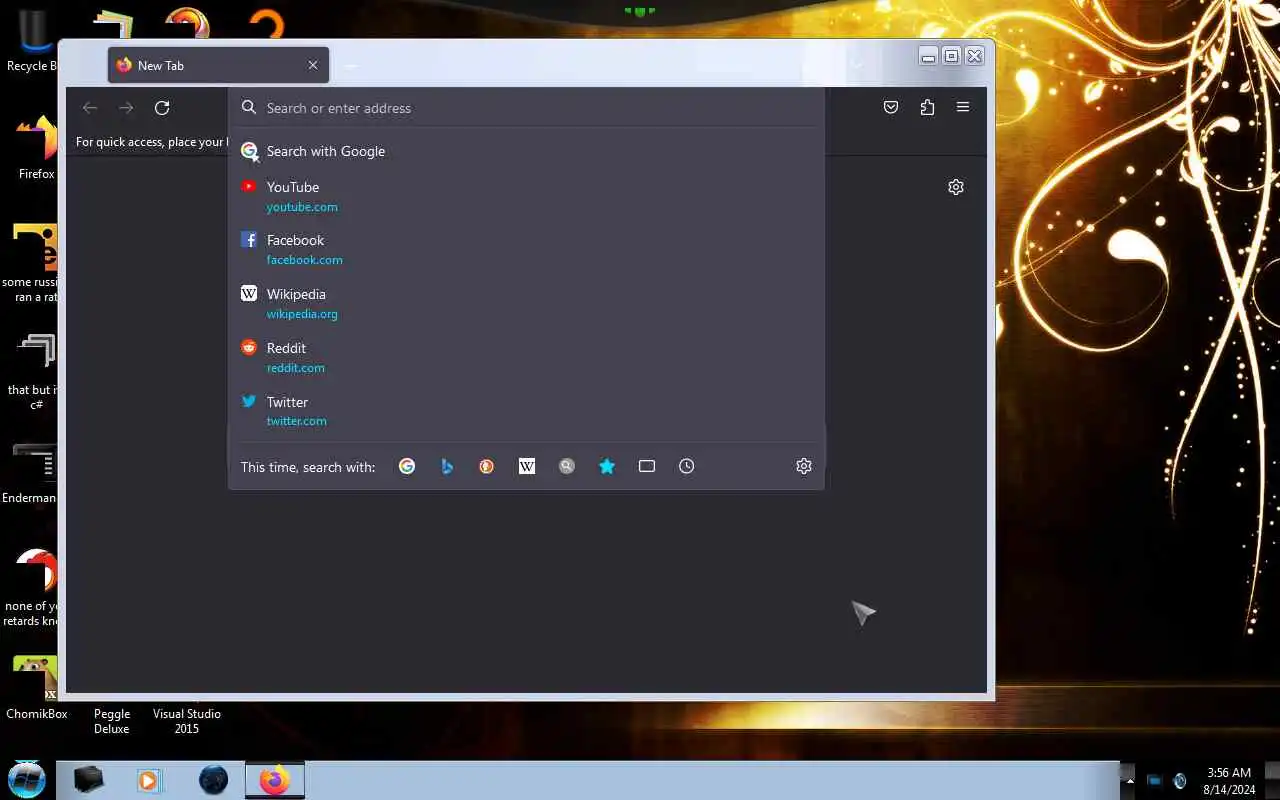Viewport: 1280px width, 800px height.
Task: Open YouTube suggestion row
Action: (526, 196)
